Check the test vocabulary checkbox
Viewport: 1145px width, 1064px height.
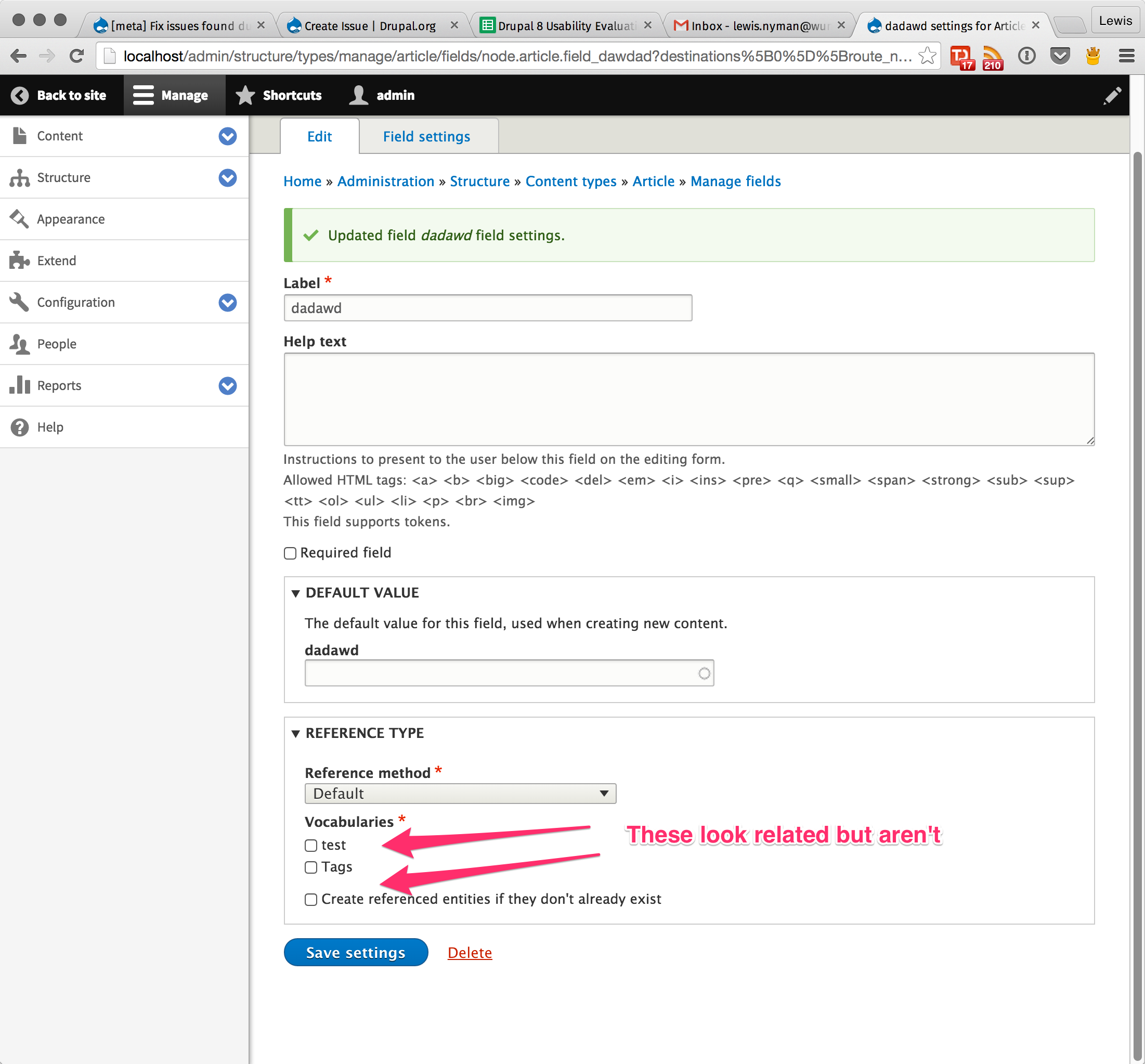[311, 845]
